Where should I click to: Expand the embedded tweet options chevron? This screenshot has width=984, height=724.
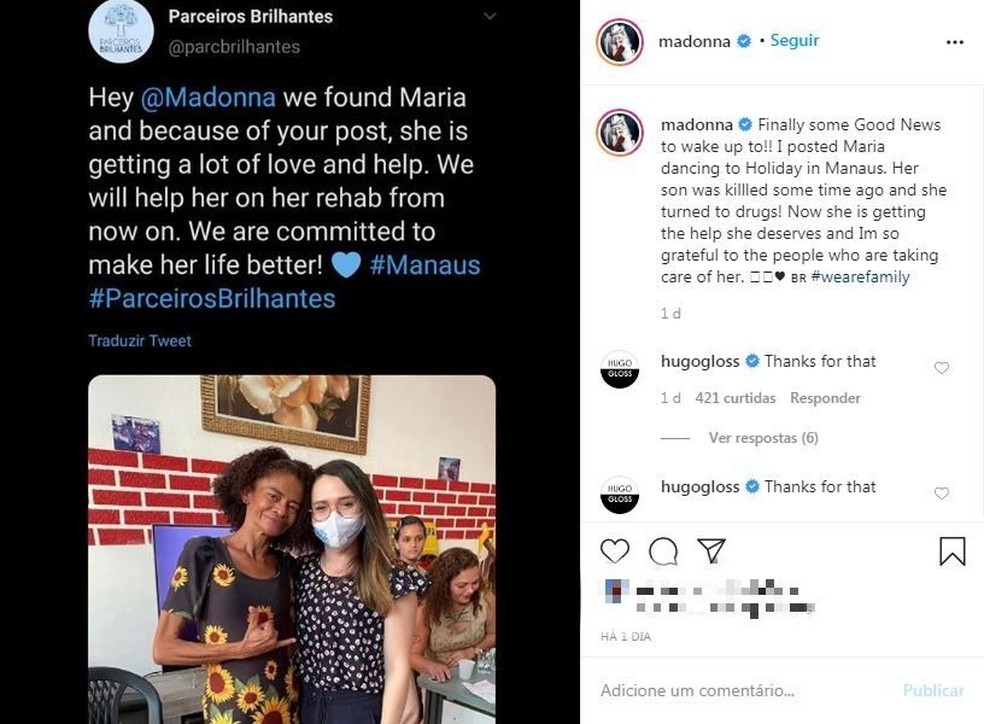coord(489,16)
